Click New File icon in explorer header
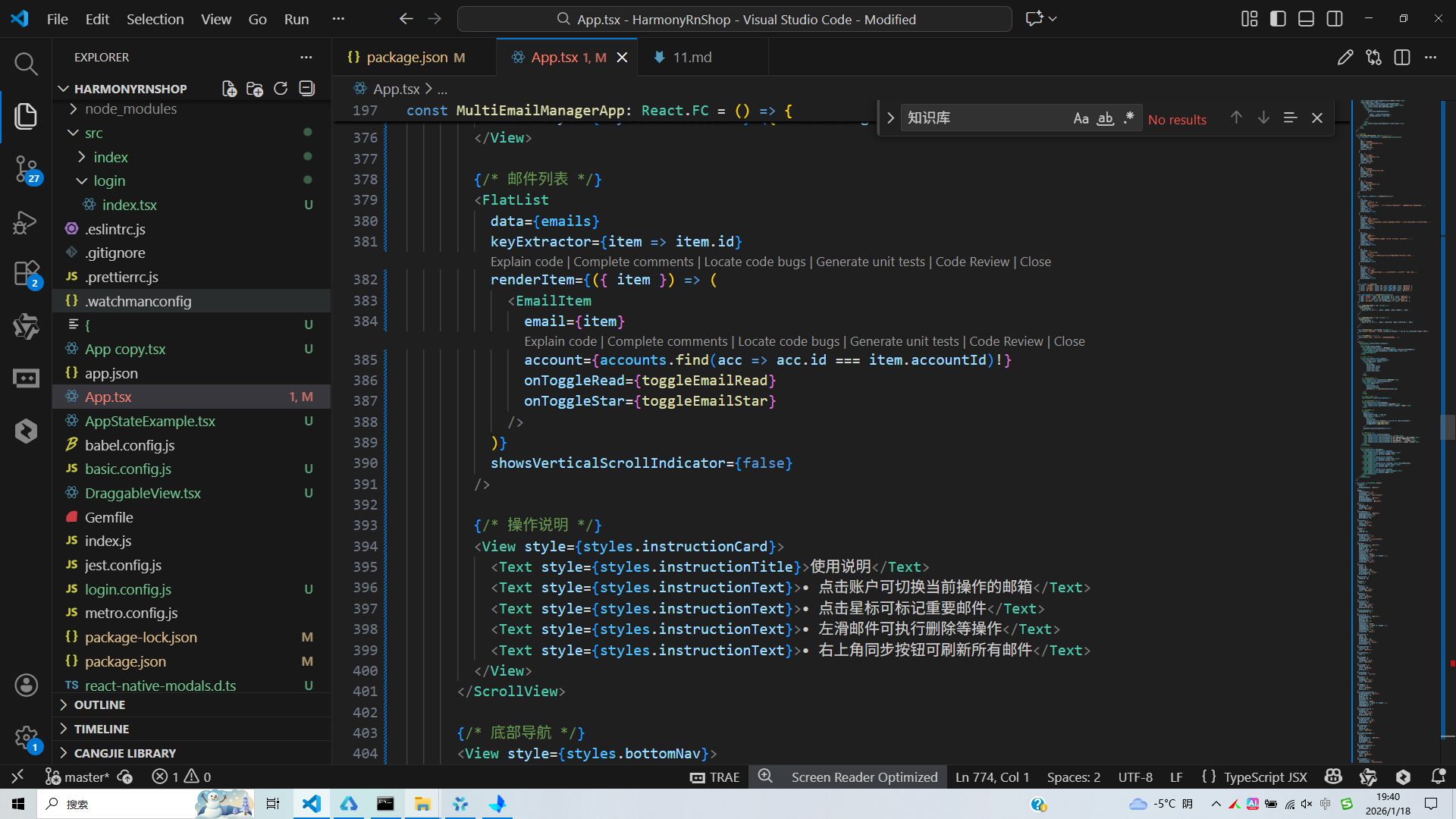This screenshot has width=1456, height=819. pyautogui.click(x=229, y=89)
